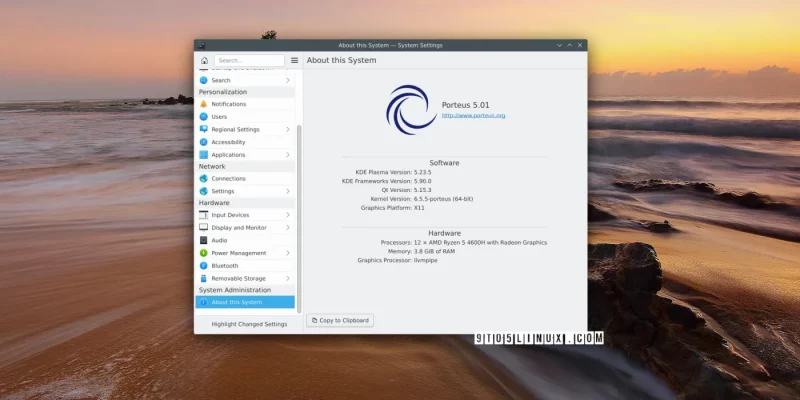Click the Connections globe icon

[x=204, y=178]
